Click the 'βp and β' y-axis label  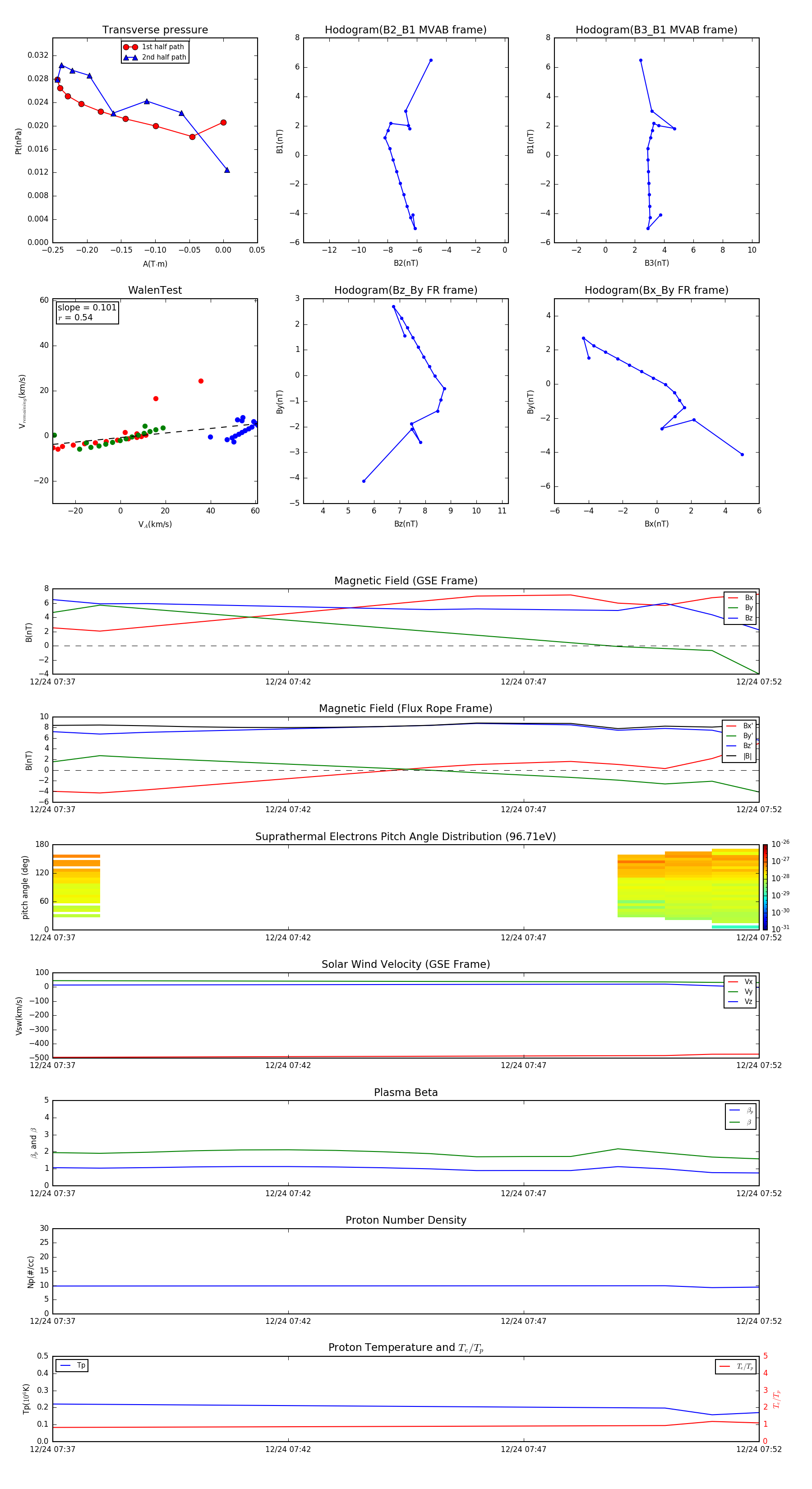pos(33,1143)
